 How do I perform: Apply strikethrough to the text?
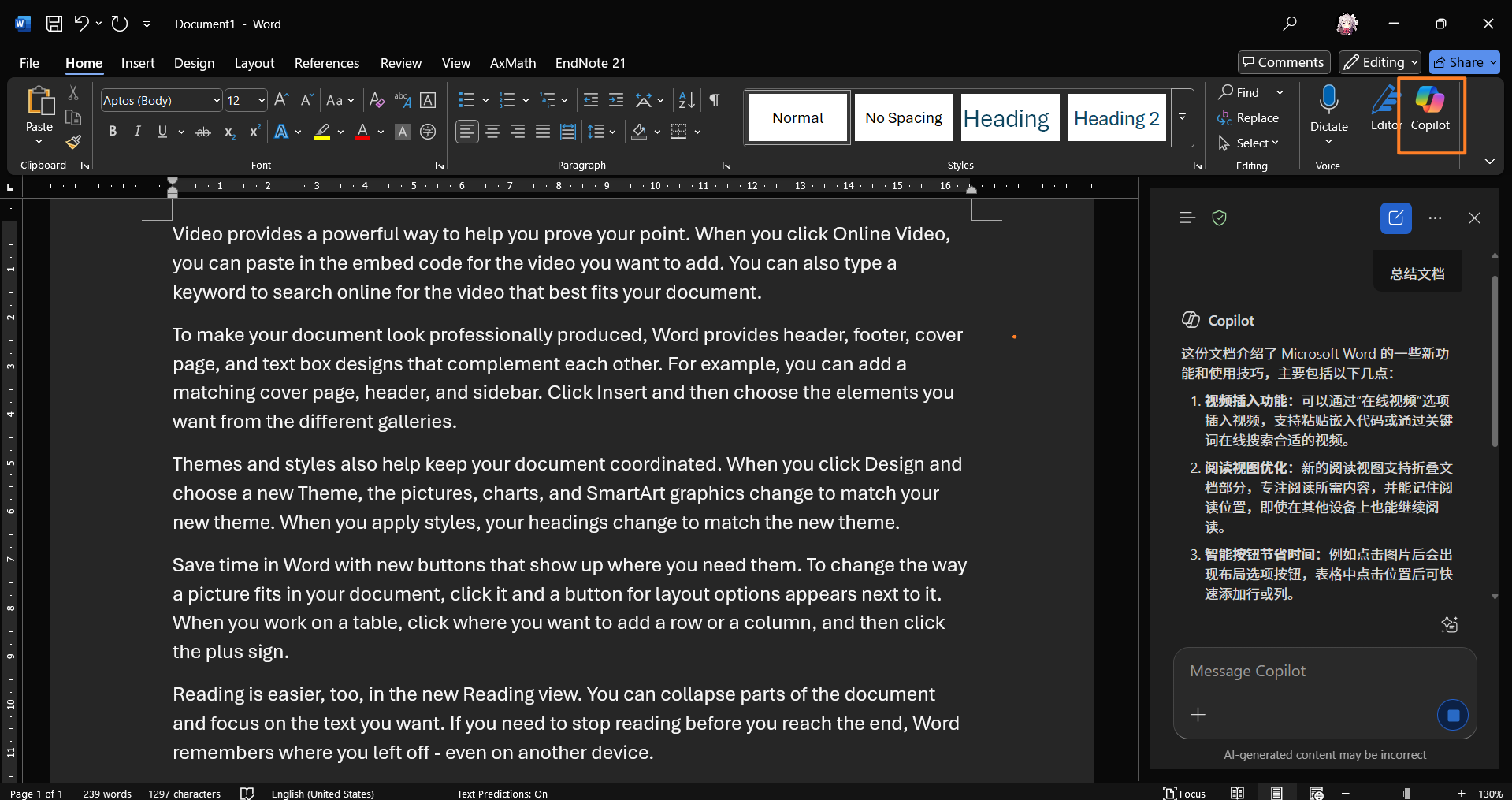point(203,132)
